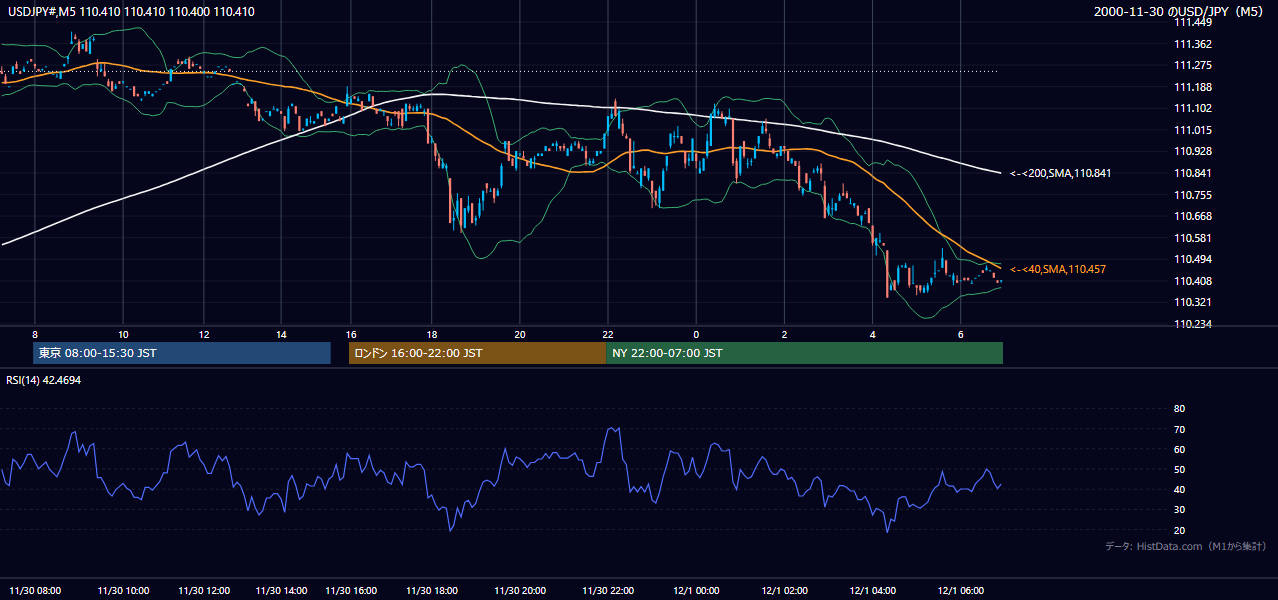Screen dimensions: 1278x600
Task: Click the 11/30 22:00 time axis label
Action: 608,590
